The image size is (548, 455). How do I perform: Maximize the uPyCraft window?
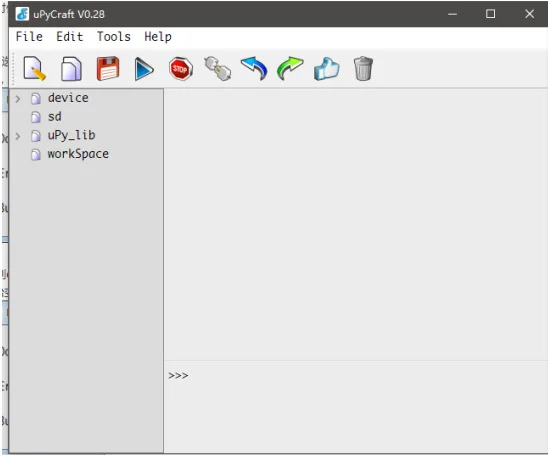coord(490,14)
